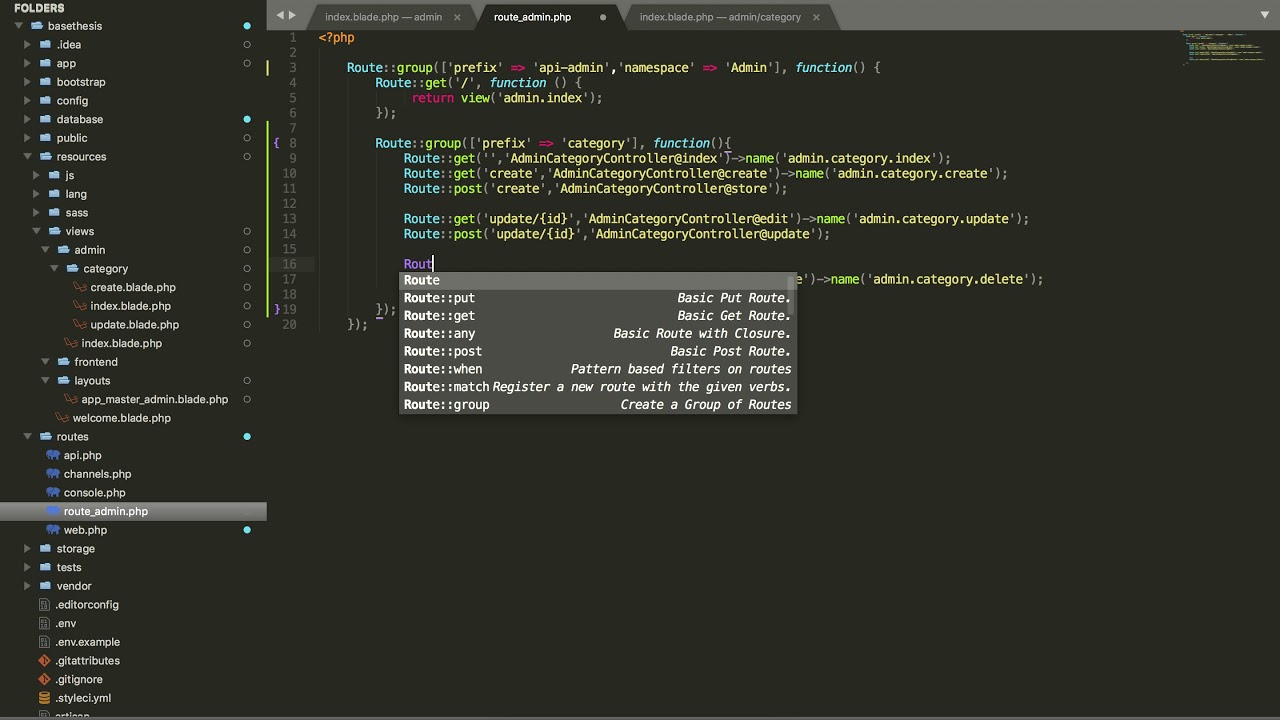
Task: Click the sass folder icon
Action: pyautogui.click(x=54, y=213)
